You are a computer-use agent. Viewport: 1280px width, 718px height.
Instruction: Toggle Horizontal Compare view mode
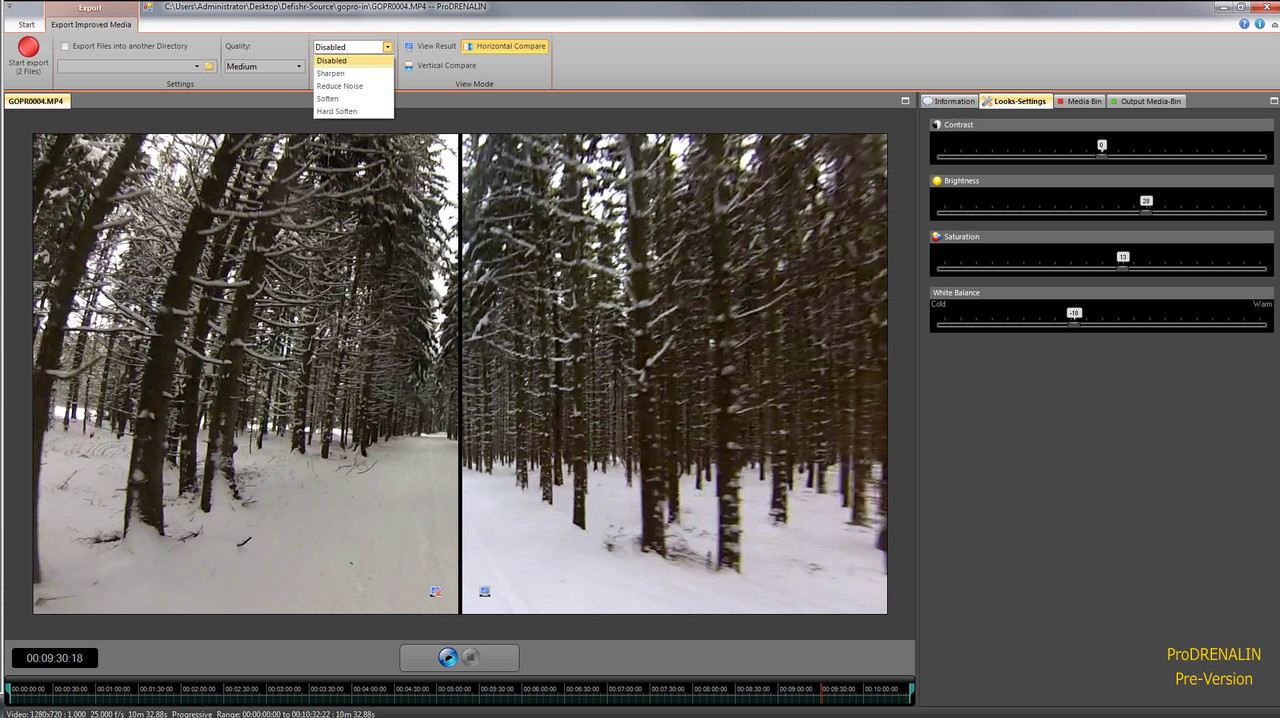click(x=505, y=46)
